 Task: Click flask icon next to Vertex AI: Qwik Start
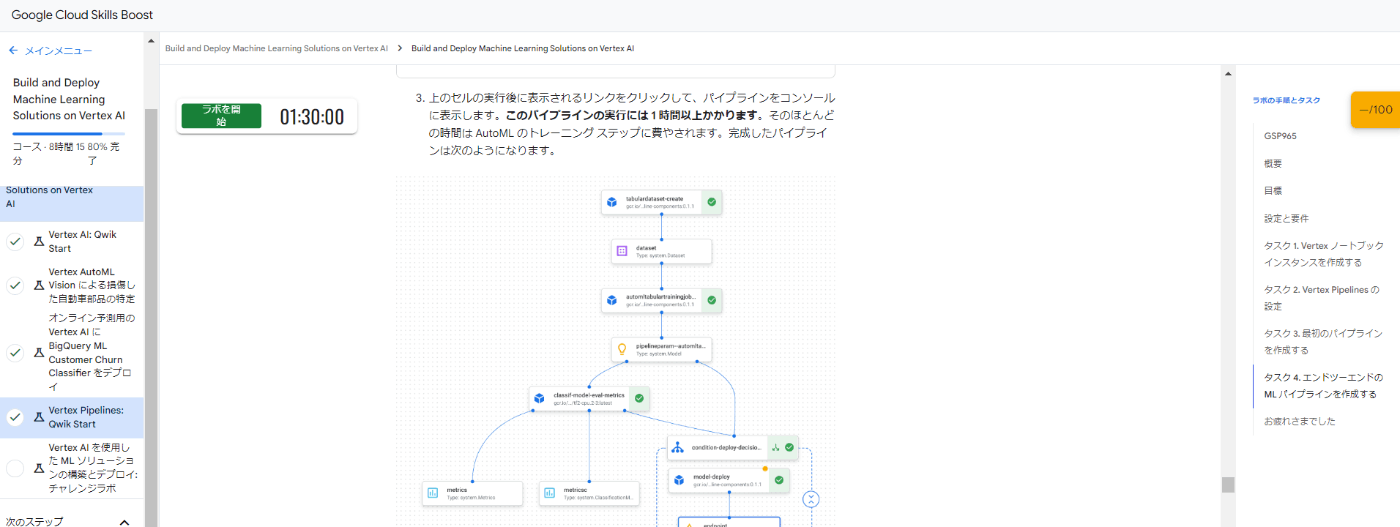tap(39, 241)
